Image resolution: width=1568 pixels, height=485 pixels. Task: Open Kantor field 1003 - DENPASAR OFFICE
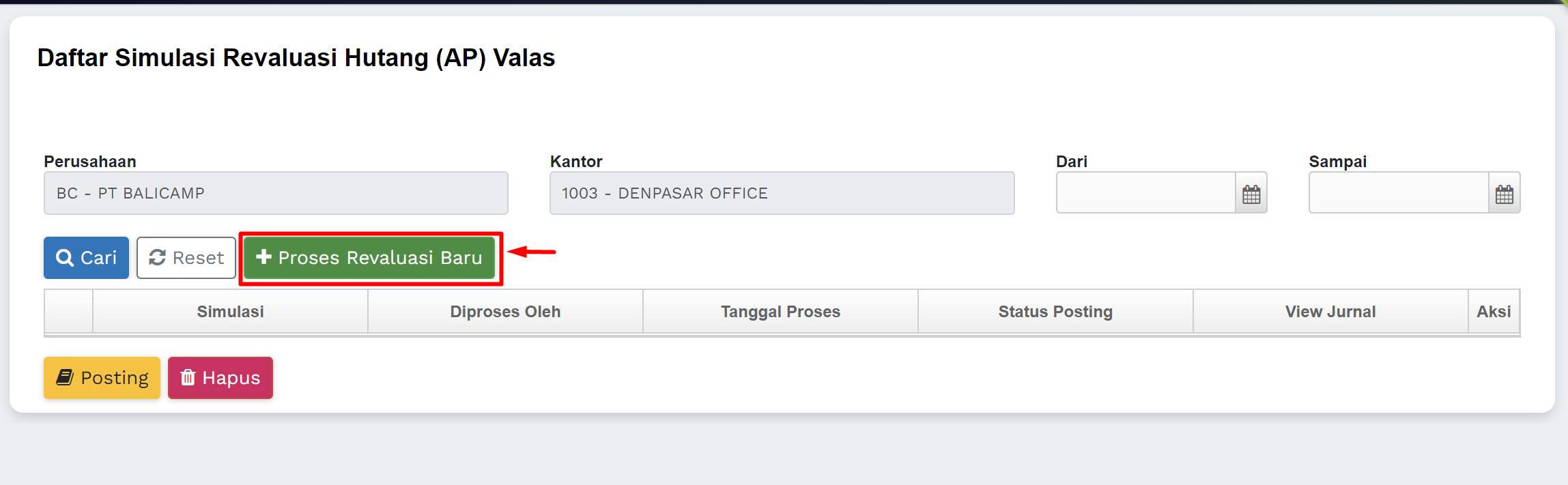click(x=782, y=193)
